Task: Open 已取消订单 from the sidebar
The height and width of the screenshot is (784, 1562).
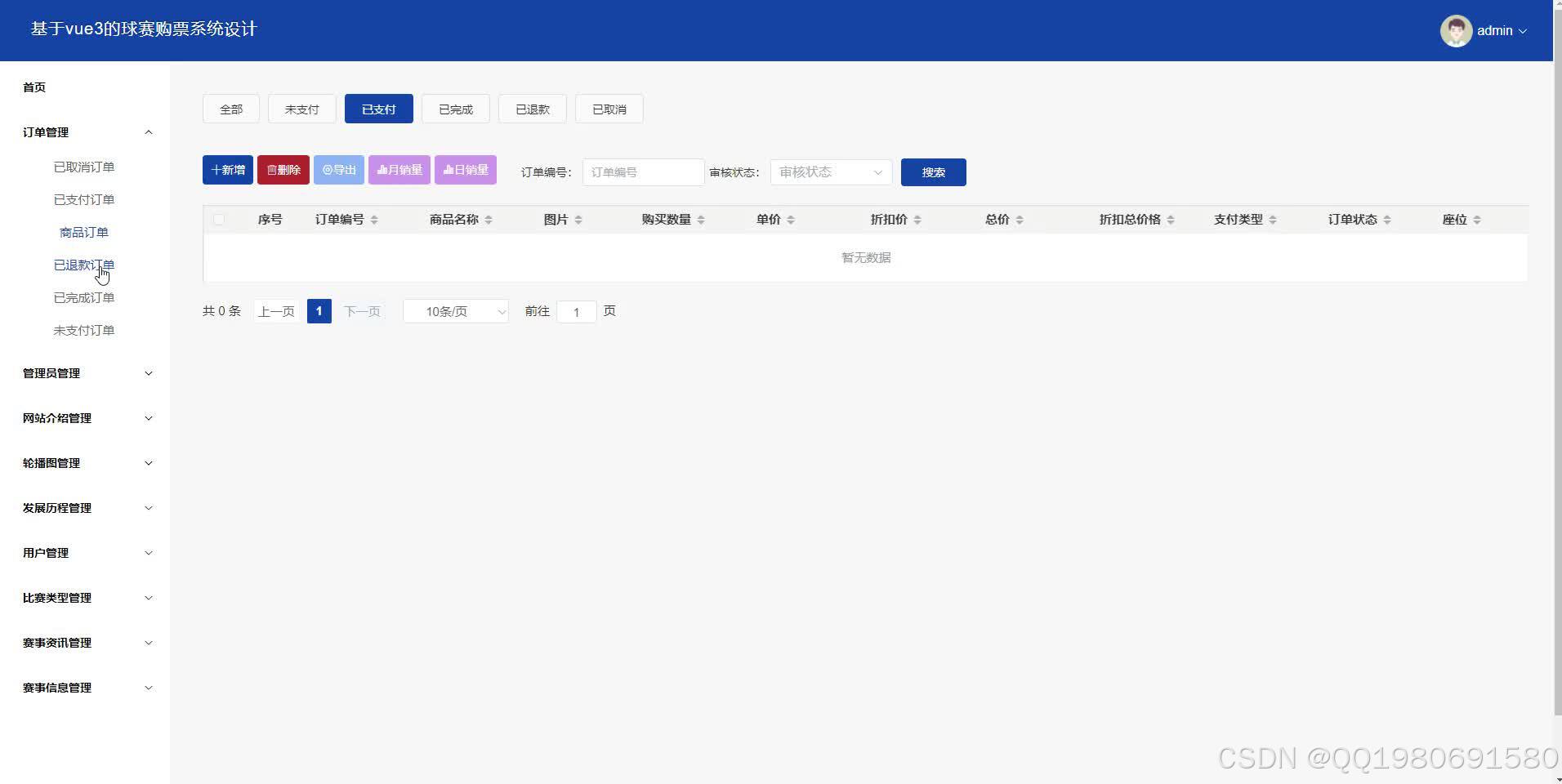Action: pos(84,167)
